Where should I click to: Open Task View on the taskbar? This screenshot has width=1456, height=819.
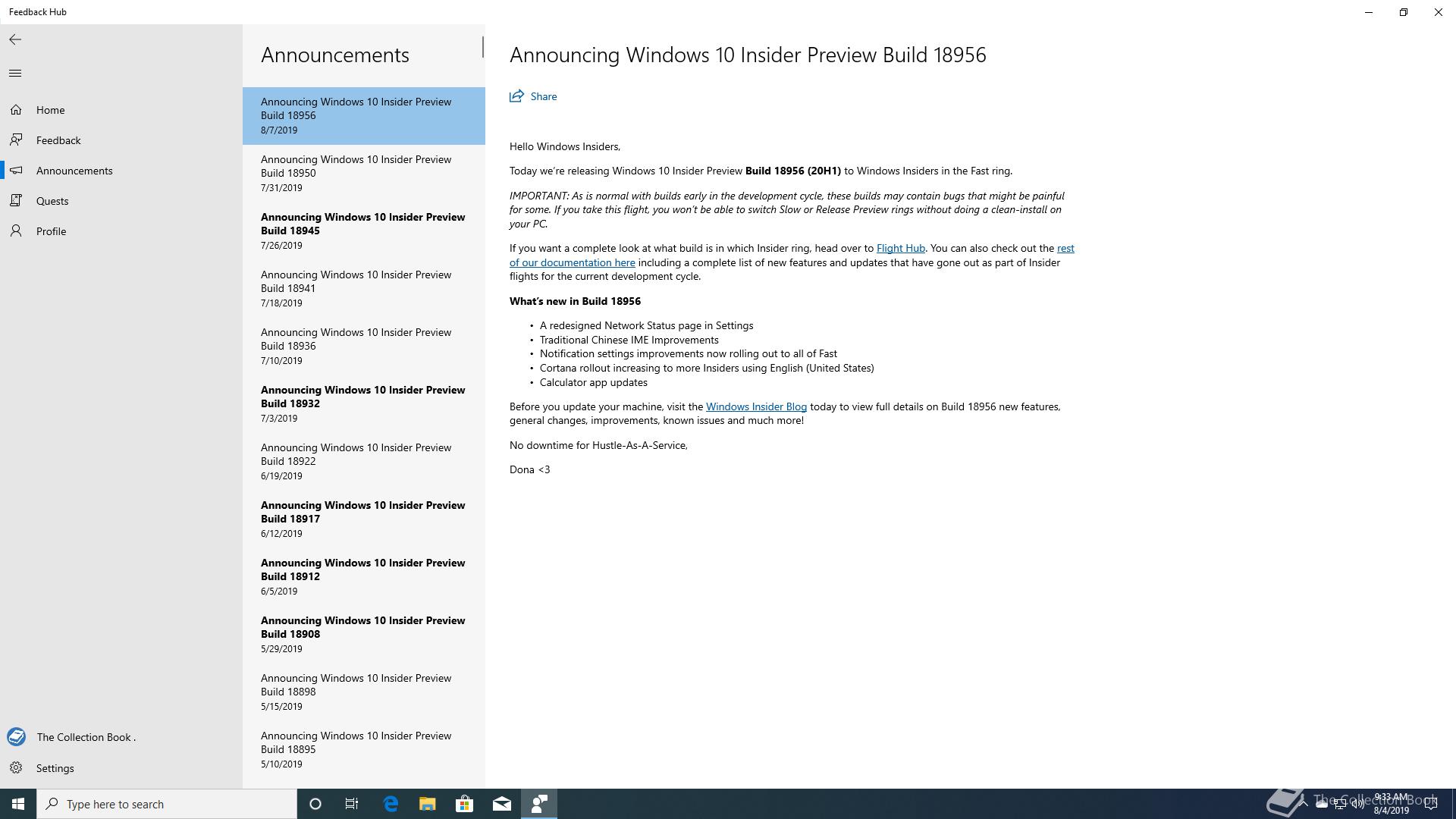pos(352,804)
